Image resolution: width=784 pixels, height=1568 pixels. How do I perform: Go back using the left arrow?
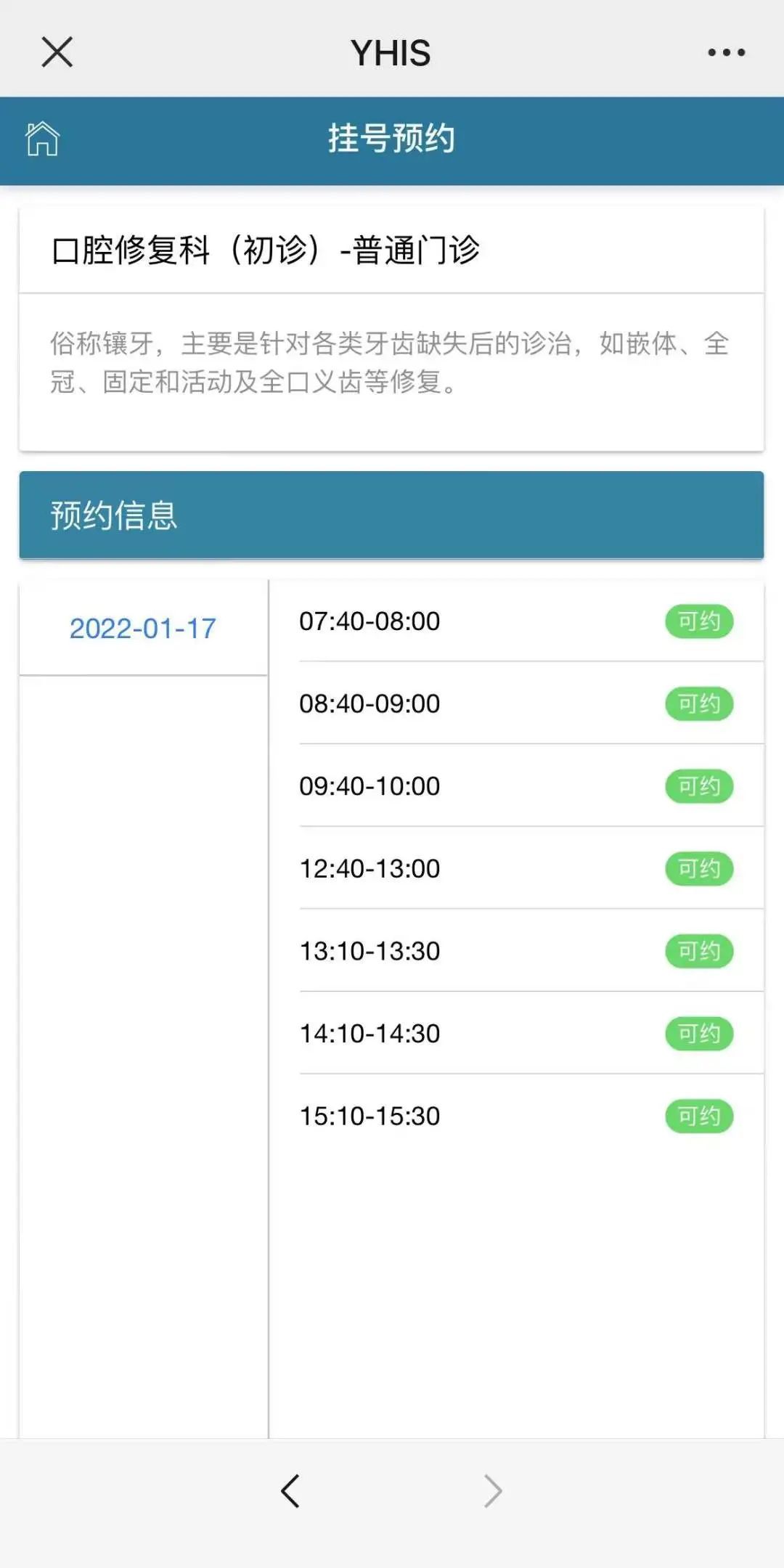(x=290, y=1492)
